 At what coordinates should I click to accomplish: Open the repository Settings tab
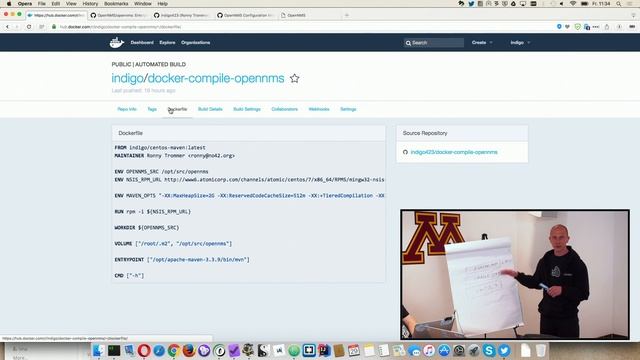[348, 109]
